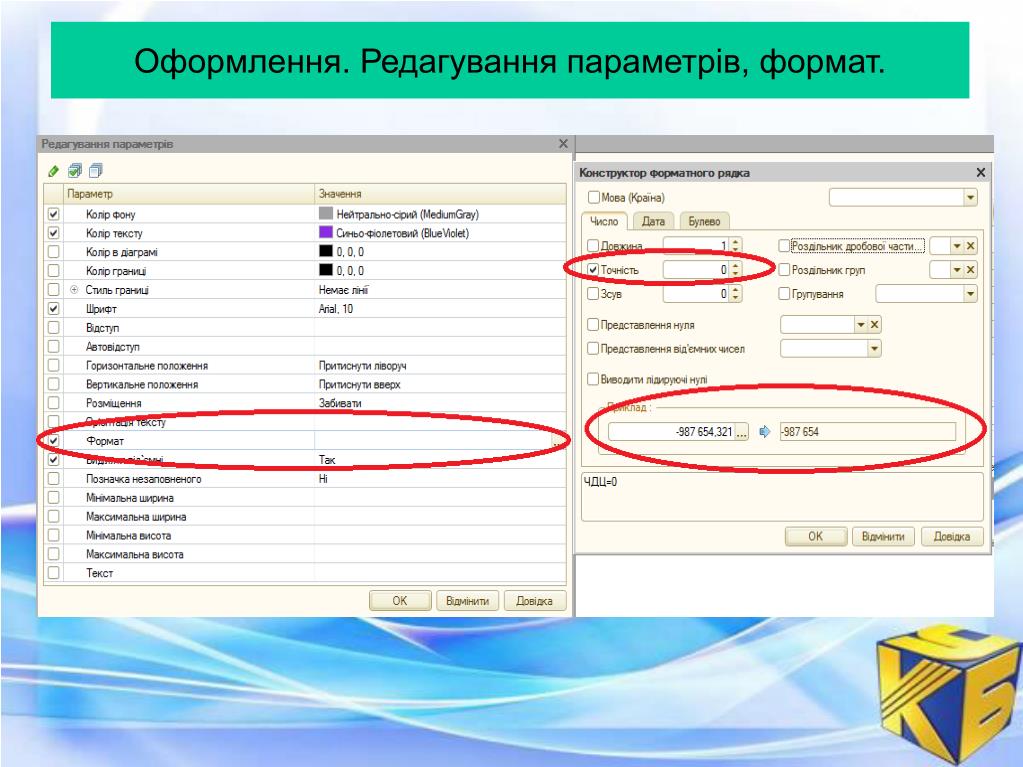Click blue arrow icon in example area
The width and height of the screenshot is (1023, 767).
[x=765, y=432]
